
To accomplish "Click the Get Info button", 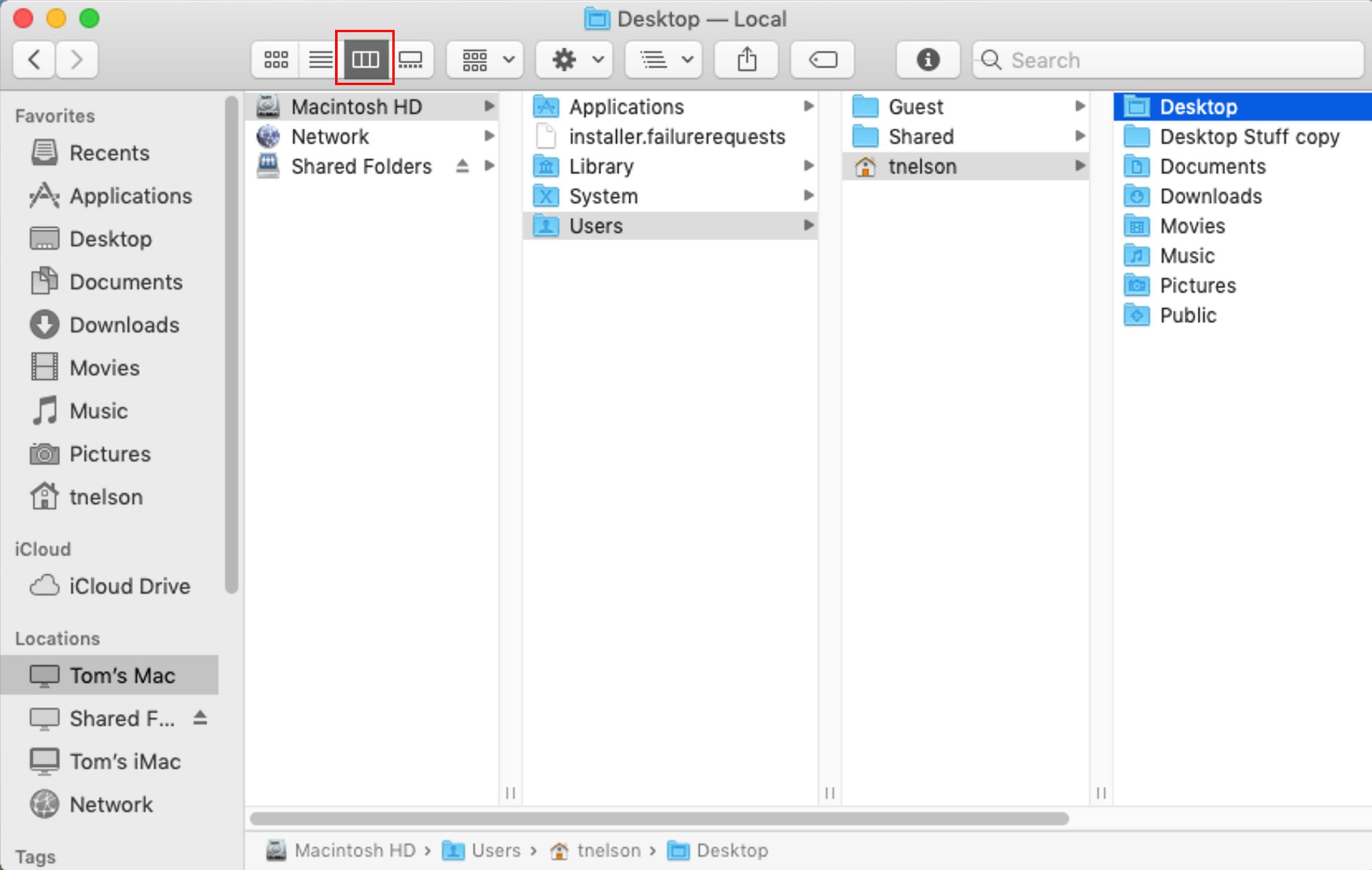I will (927, 59).
